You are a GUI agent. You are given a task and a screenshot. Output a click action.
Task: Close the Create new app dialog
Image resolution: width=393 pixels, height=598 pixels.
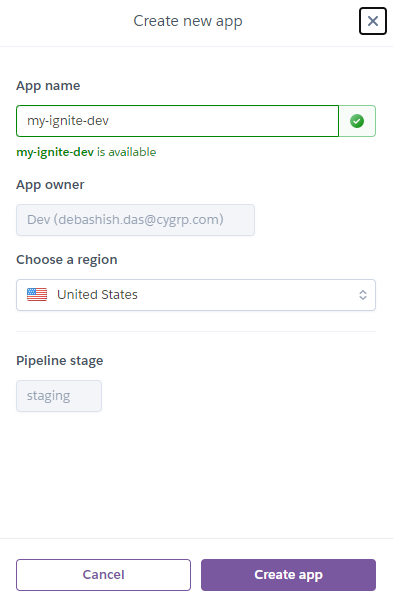point(373,21)
